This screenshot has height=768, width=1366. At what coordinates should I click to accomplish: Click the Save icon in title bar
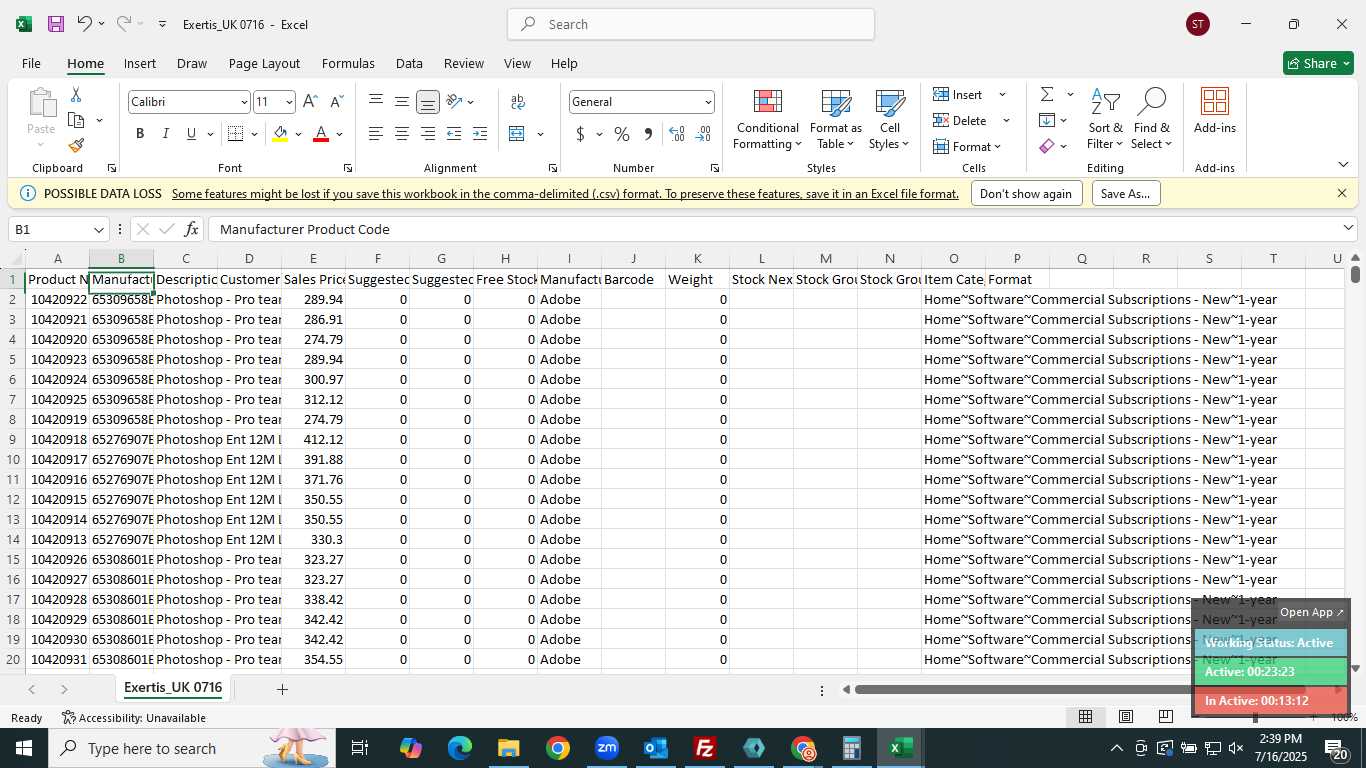(x=56, y=24)
